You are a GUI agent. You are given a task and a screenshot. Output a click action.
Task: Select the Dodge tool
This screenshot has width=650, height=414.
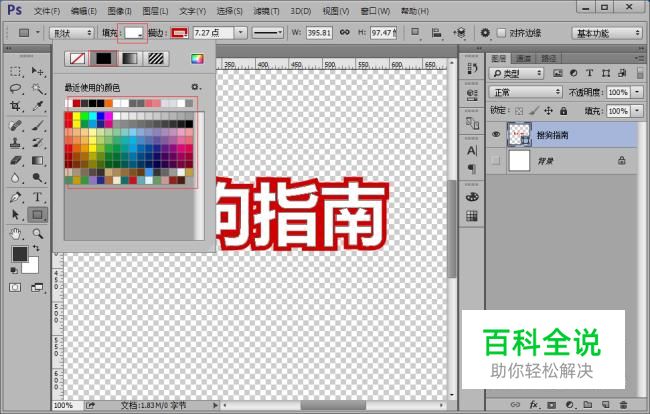(37, 177)
